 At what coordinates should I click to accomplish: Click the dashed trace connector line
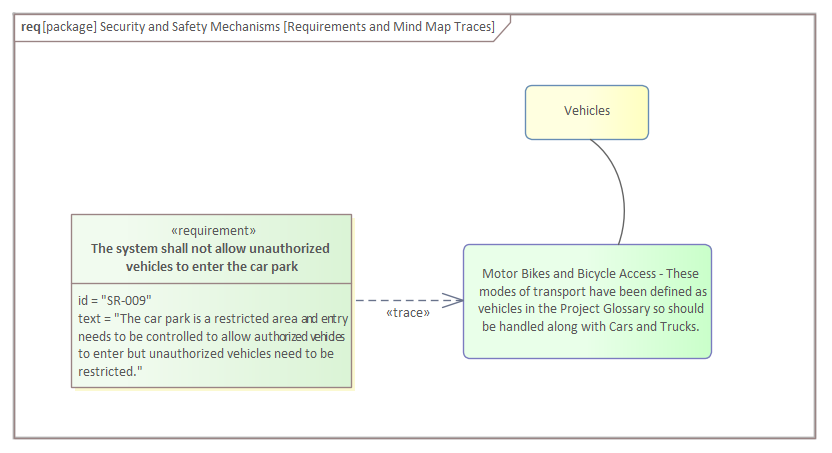click(400, 299)
